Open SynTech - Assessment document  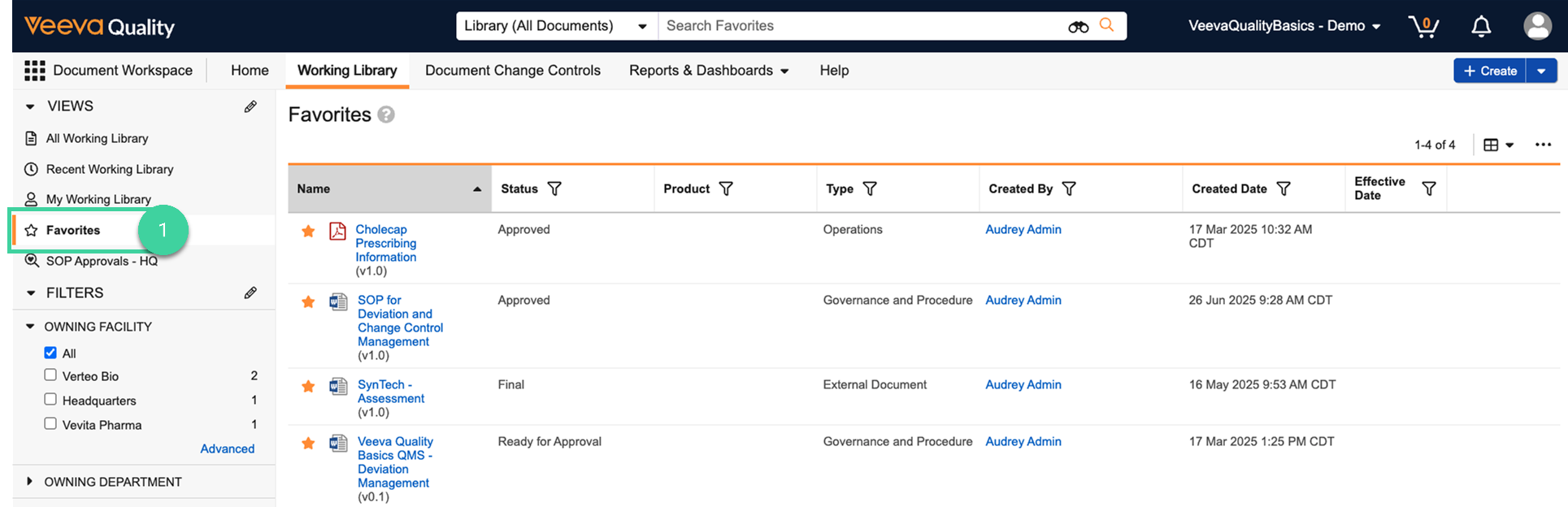click(x=391, y=392)
